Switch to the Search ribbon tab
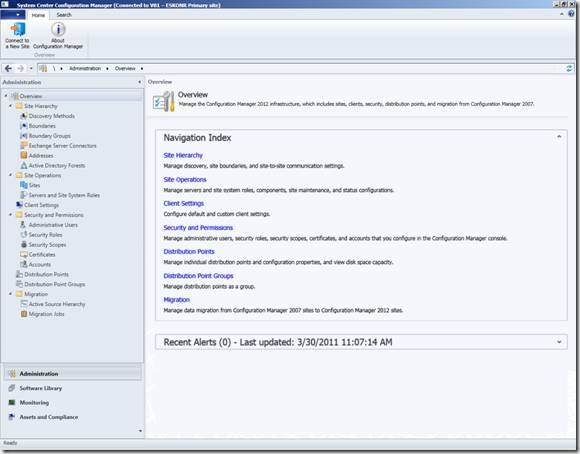This screenshot has height=454, width=580. click(x=64, y=15)
